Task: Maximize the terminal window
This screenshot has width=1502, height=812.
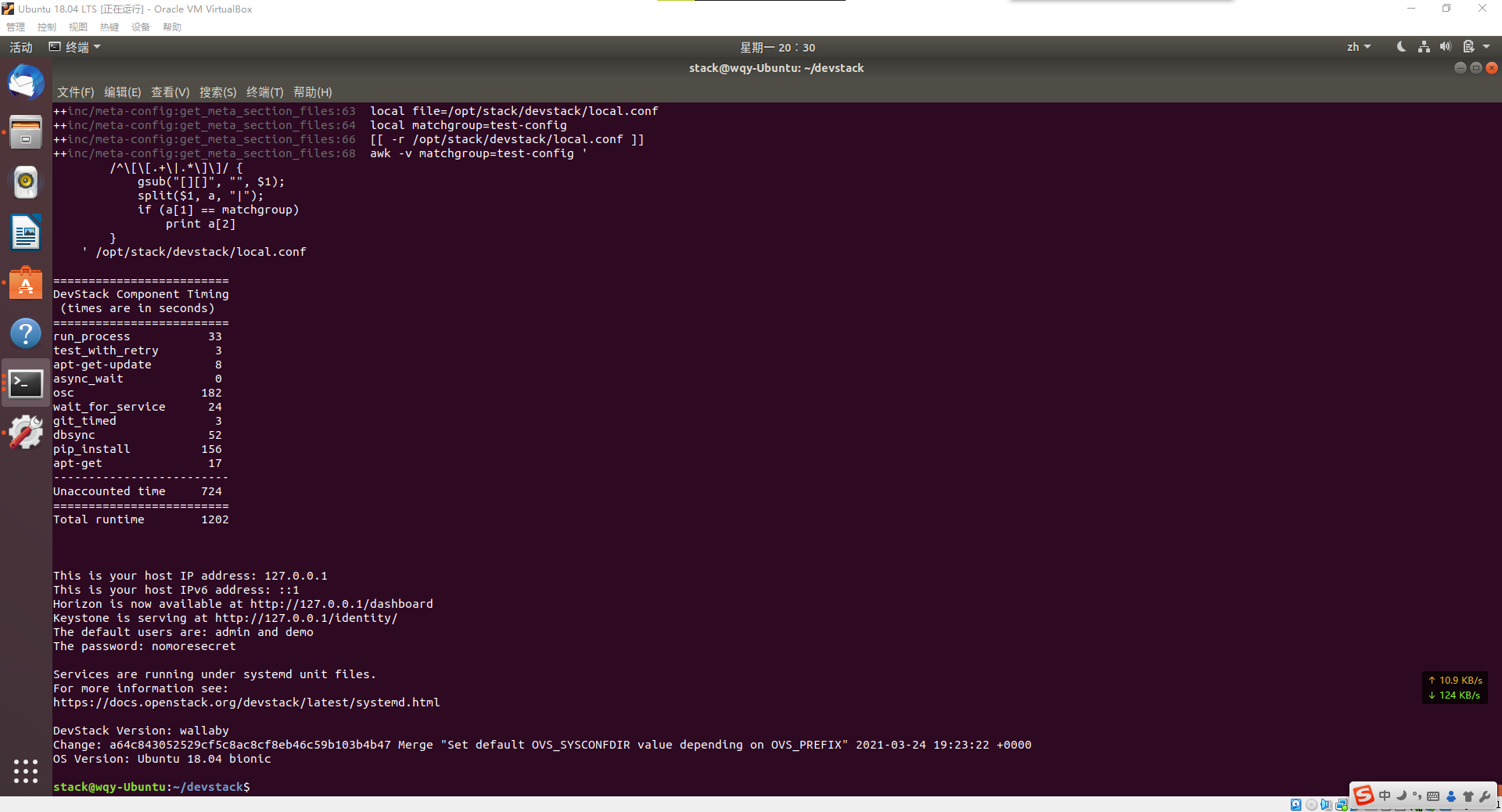Action: tap(1475, 68)
